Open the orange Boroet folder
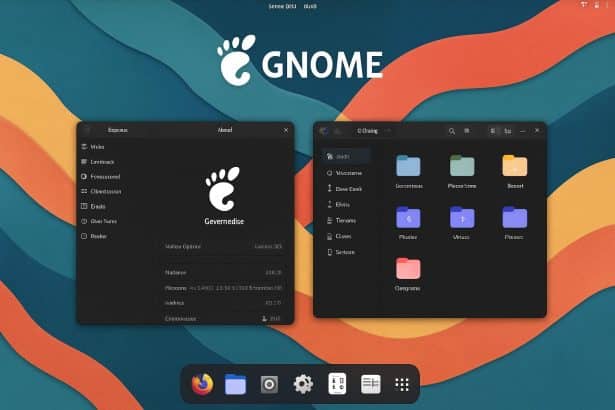The image size is (615, 410). [514, 166]
